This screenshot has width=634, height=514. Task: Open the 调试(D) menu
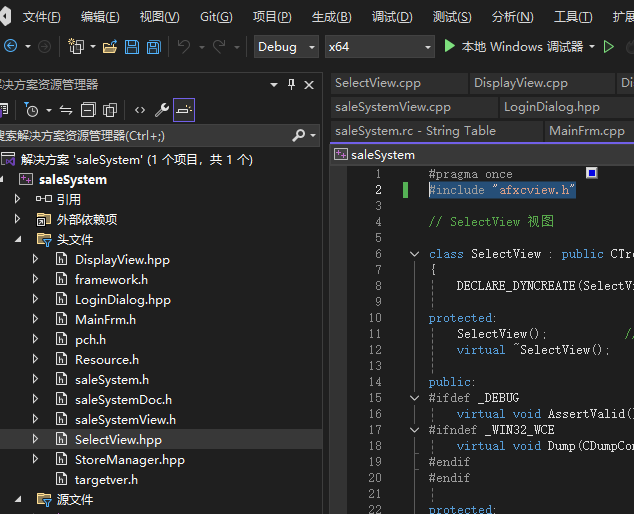(391, 17)
